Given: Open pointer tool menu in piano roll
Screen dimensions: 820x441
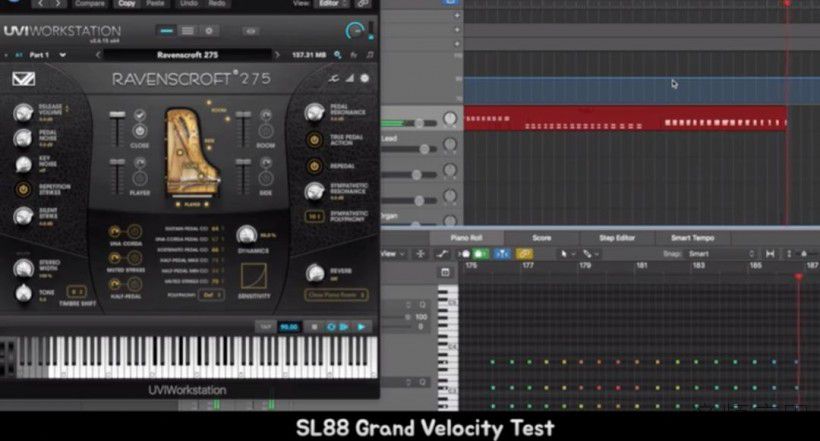Looking at the screenshot, I should click(x=566, y=254).
